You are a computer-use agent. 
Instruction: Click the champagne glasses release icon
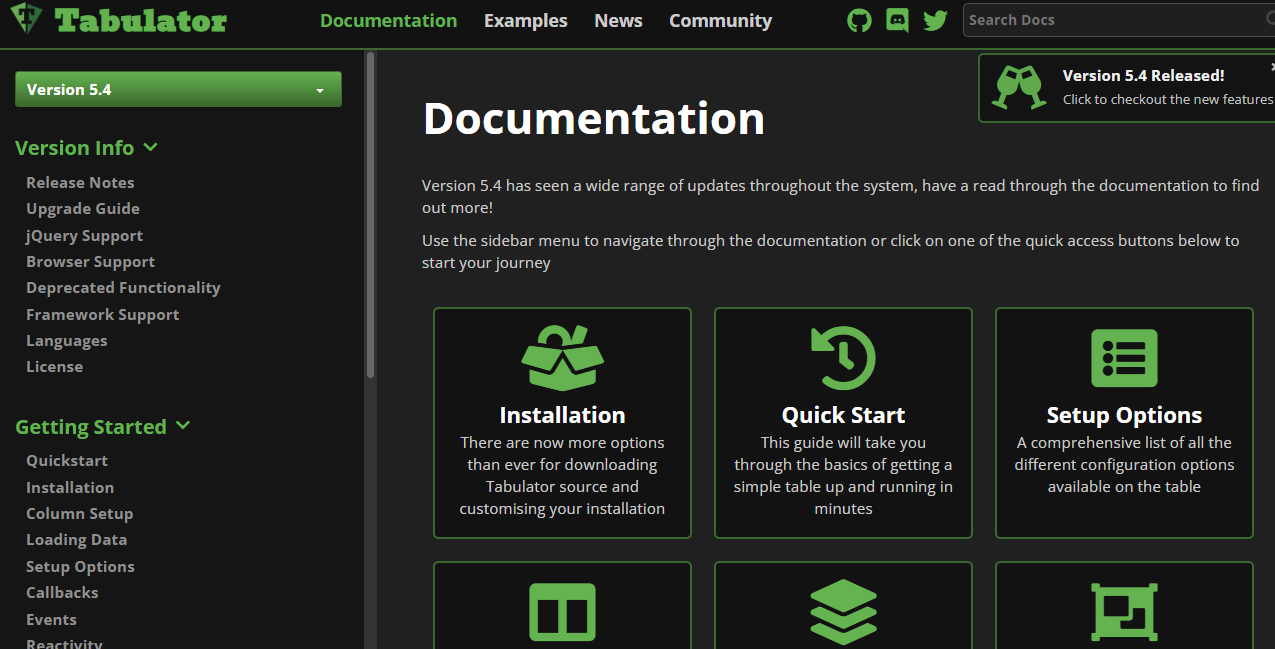[x=1019, y=87]
